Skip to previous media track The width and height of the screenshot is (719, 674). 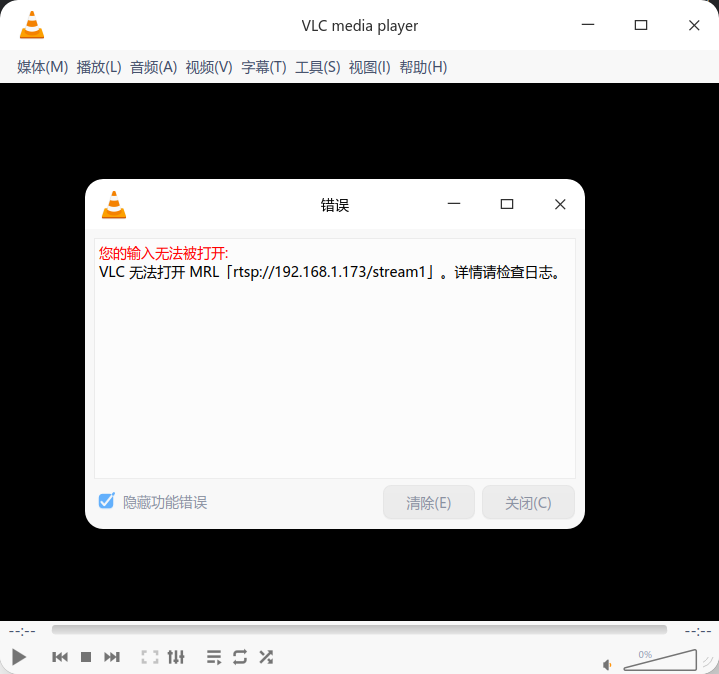(60, 657)
